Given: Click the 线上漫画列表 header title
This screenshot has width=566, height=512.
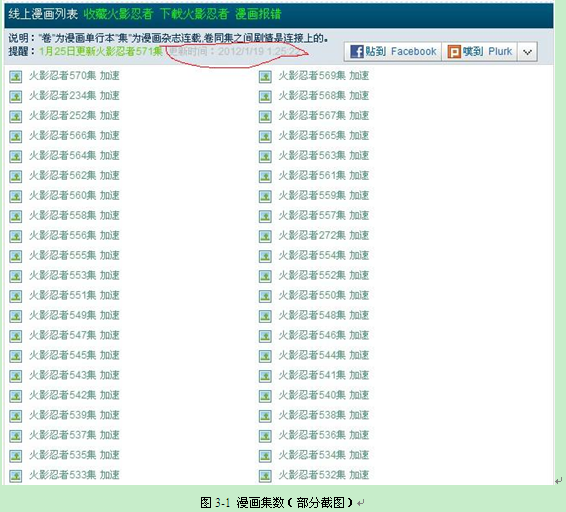Looking at the screenshot, I should pos(43,14).
